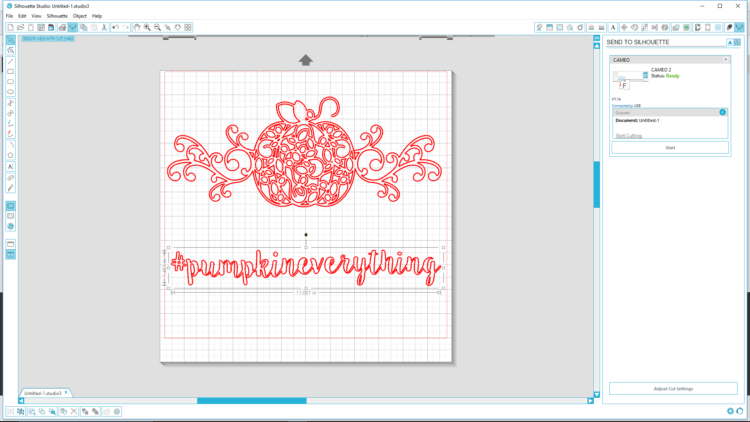Open the Page Settings panel icon
Viewport: 750px width, 422px height.
697,28
